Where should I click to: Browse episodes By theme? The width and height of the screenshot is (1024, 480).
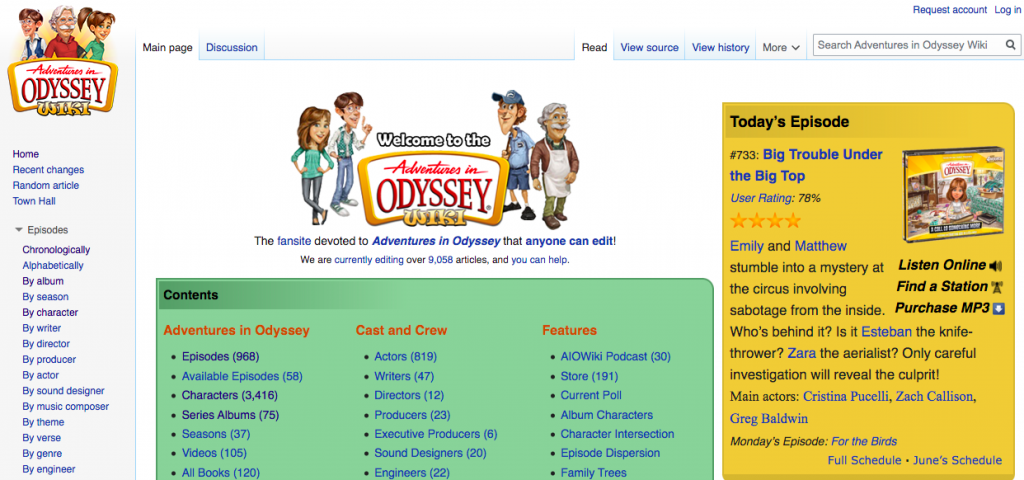[43, 422]
